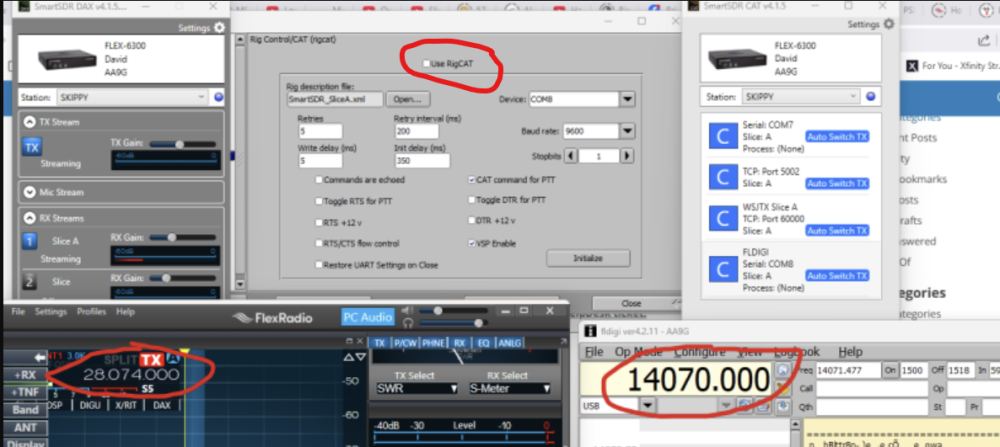The image size is (1000, 447).
Task: Switch to the P/CW tab in SmartSDR
Action: [404, 343]
